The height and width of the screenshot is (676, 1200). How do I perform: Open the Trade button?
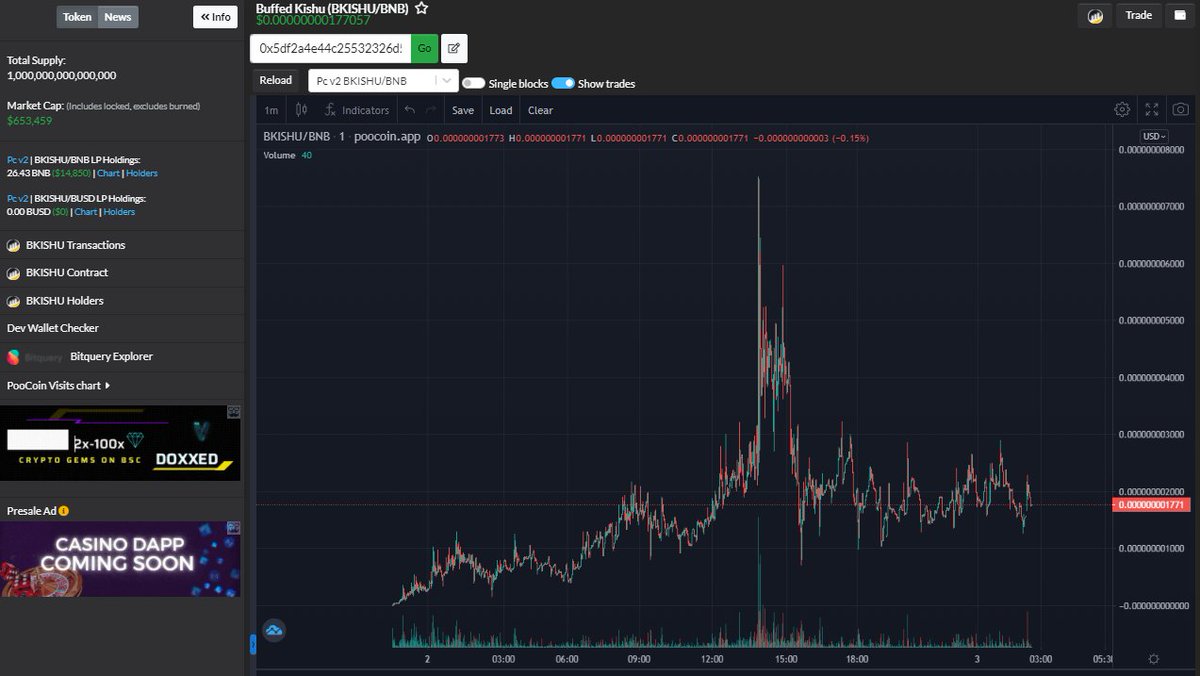pyautogui.click(x=1138, y=15)
